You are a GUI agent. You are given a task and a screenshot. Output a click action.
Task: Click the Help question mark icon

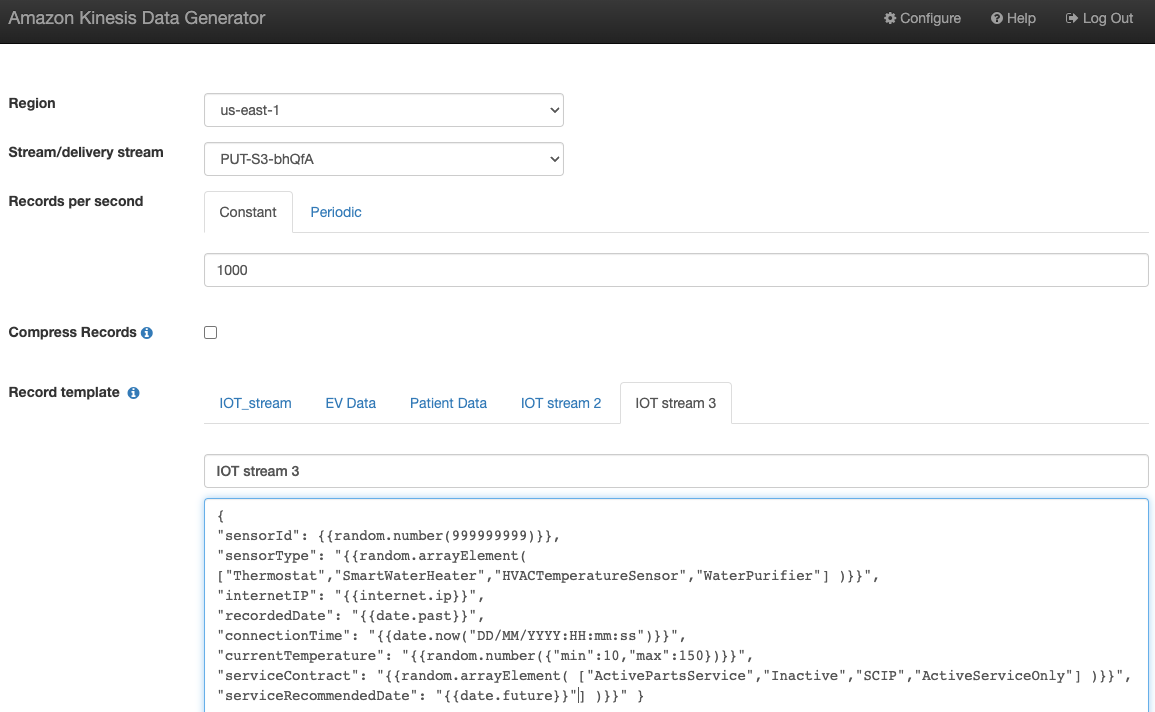(x=997, y=18)
